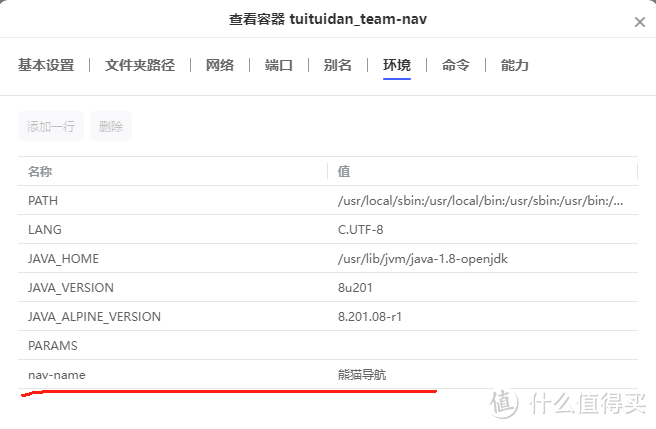Click the 熊猫导航 value cell

pos(482,374)
